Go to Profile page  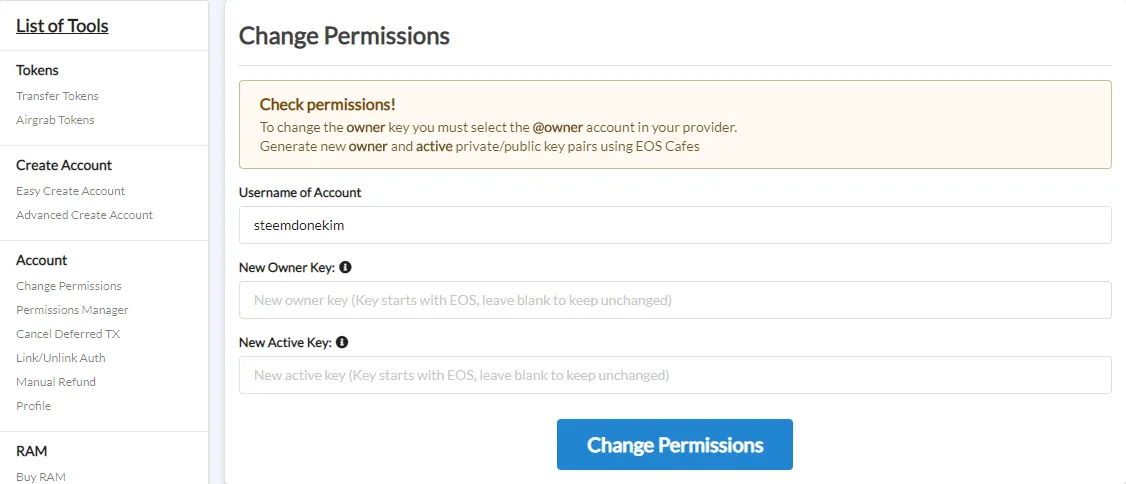34,406
